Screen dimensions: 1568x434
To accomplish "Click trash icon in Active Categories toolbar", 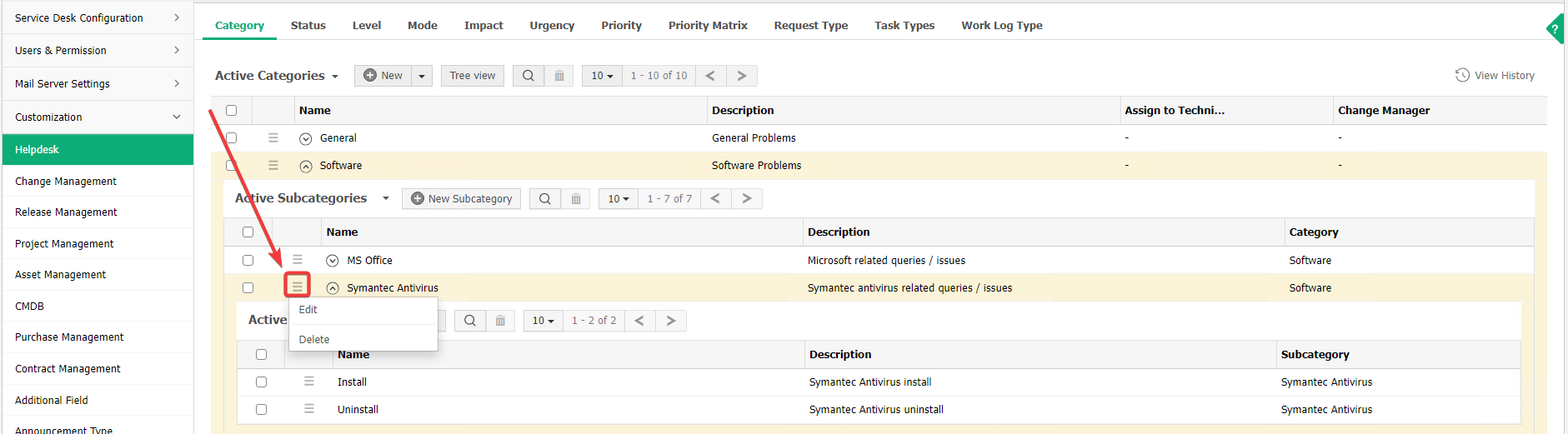I will pyautogui.click(x=559, y=76).
